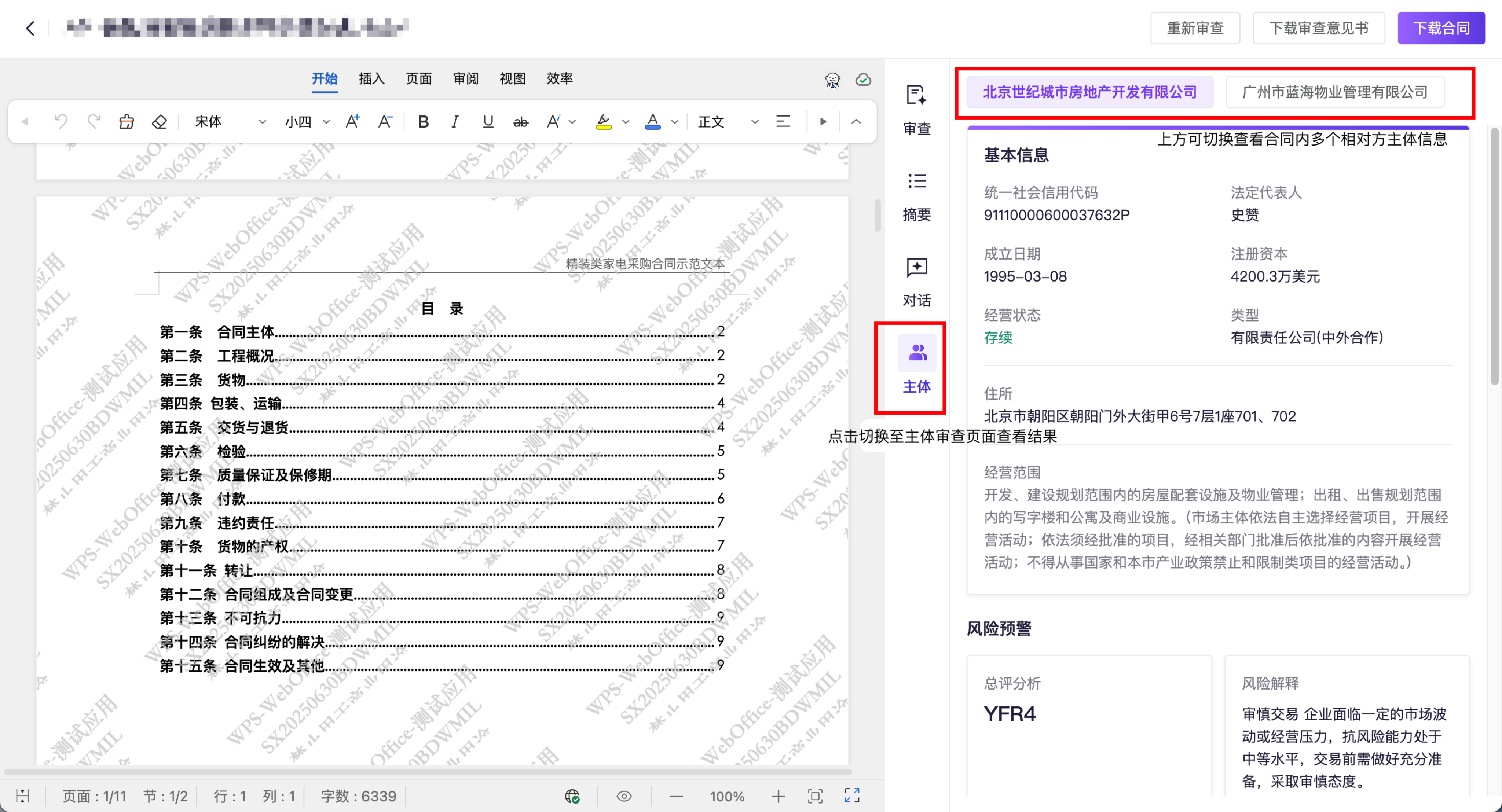Click the 重新审查 button
Screen dimensions: 1502x812
point(1195,28)
